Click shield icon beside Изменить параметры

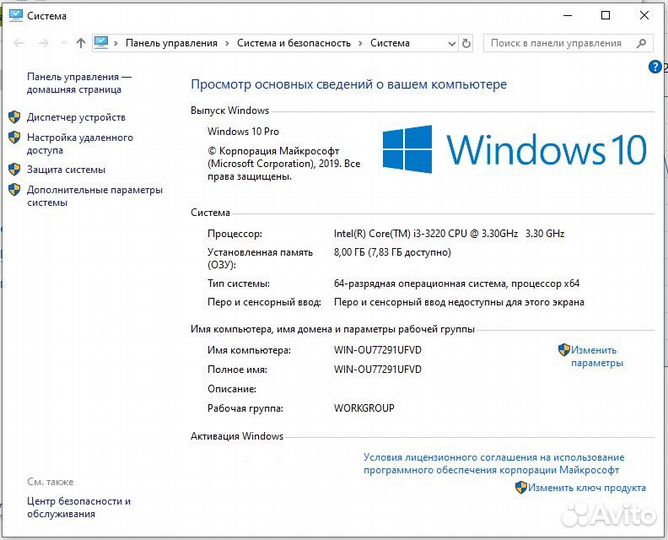(x=564, y=350)
